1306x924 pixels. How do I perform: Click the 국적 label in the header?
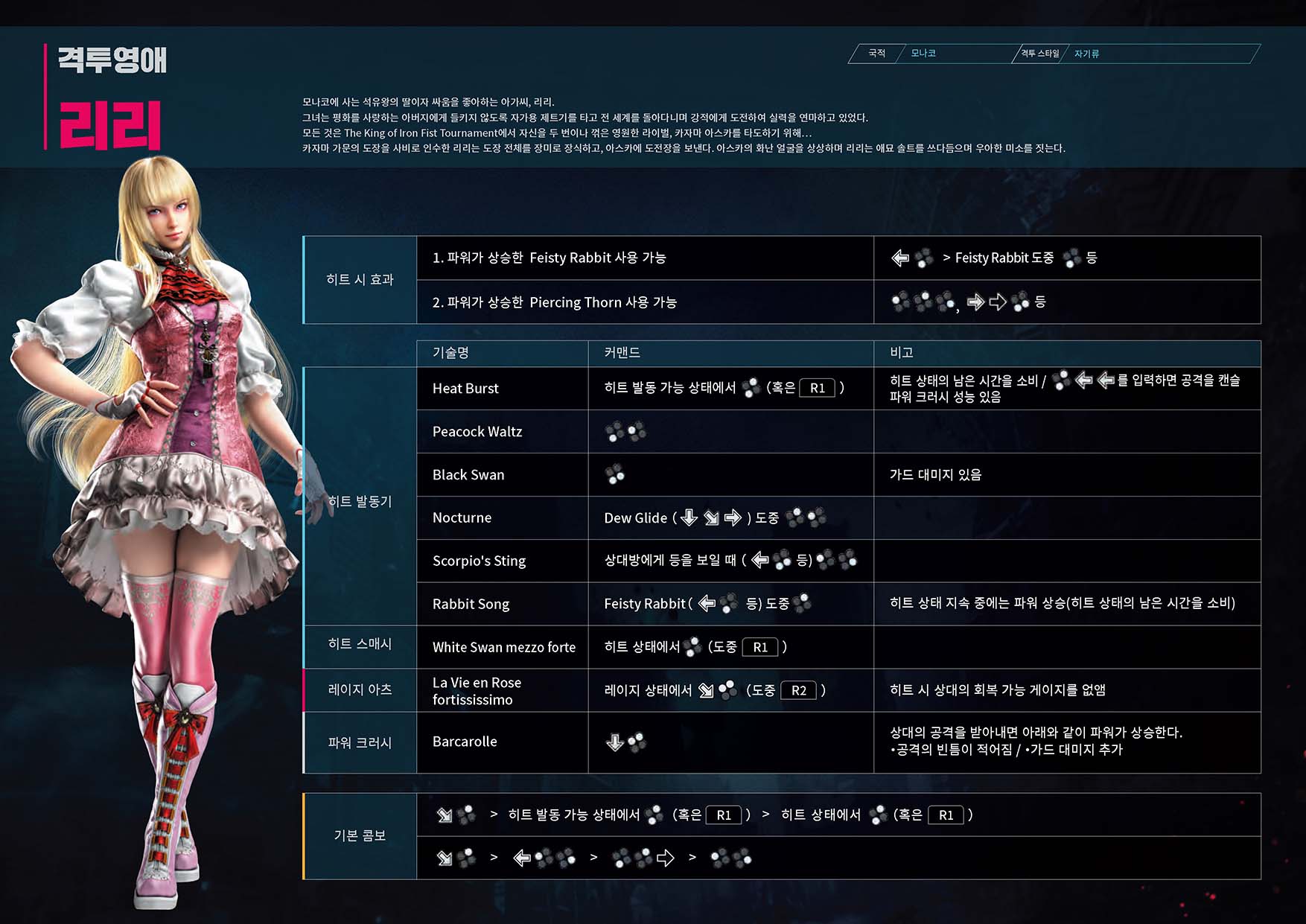876,53
